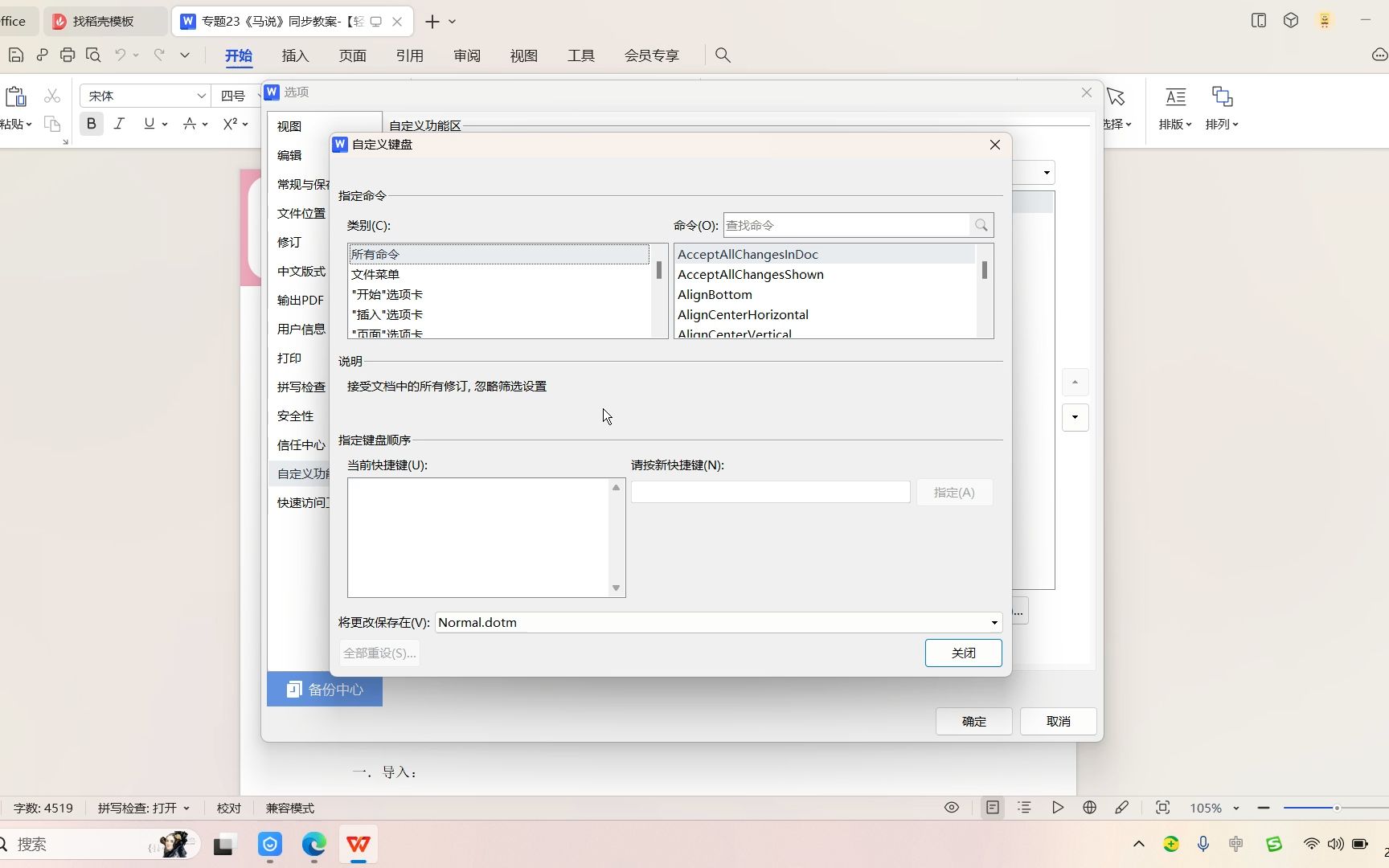The height and width of the screenshot is (868, 1389).
Task: Click the strikethrough text icon
Action: [189, 124]
